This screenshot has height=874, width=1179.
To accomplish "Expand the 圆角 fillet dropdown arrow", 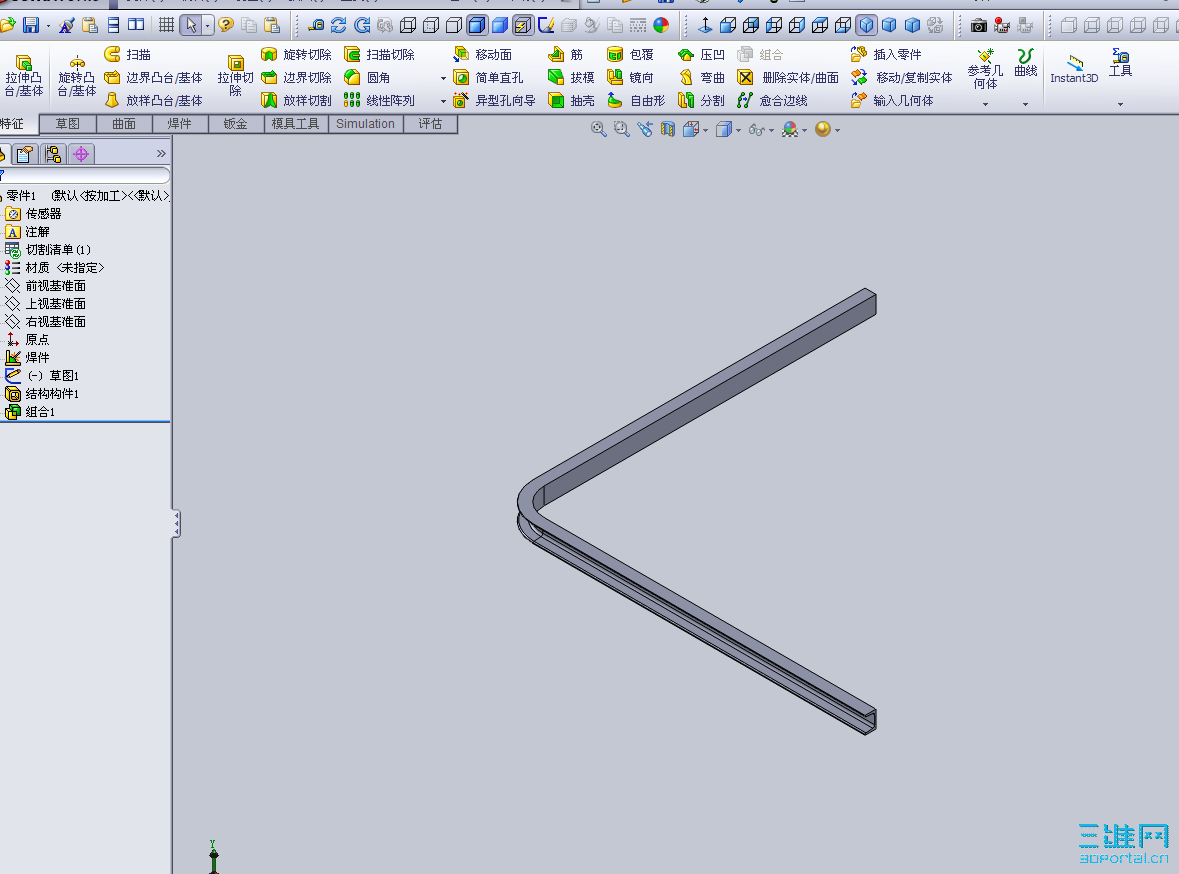I will [x=443, y=78].
